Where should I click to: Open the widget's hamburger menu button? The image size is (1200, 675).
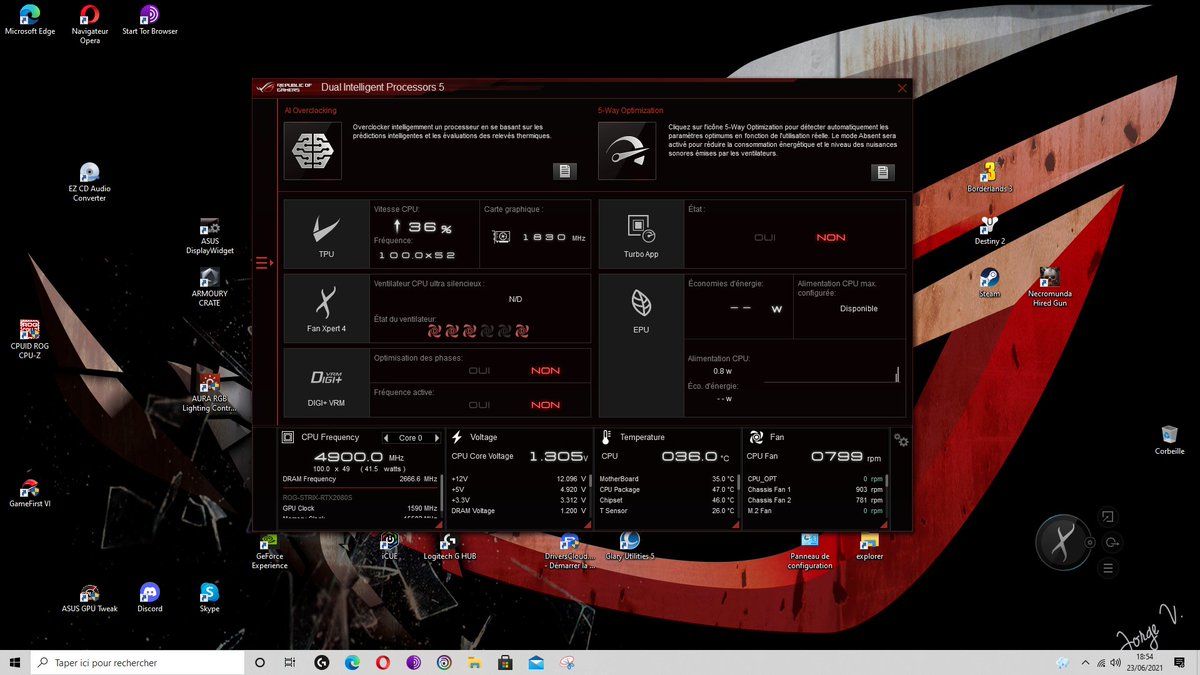point(1108,568)
